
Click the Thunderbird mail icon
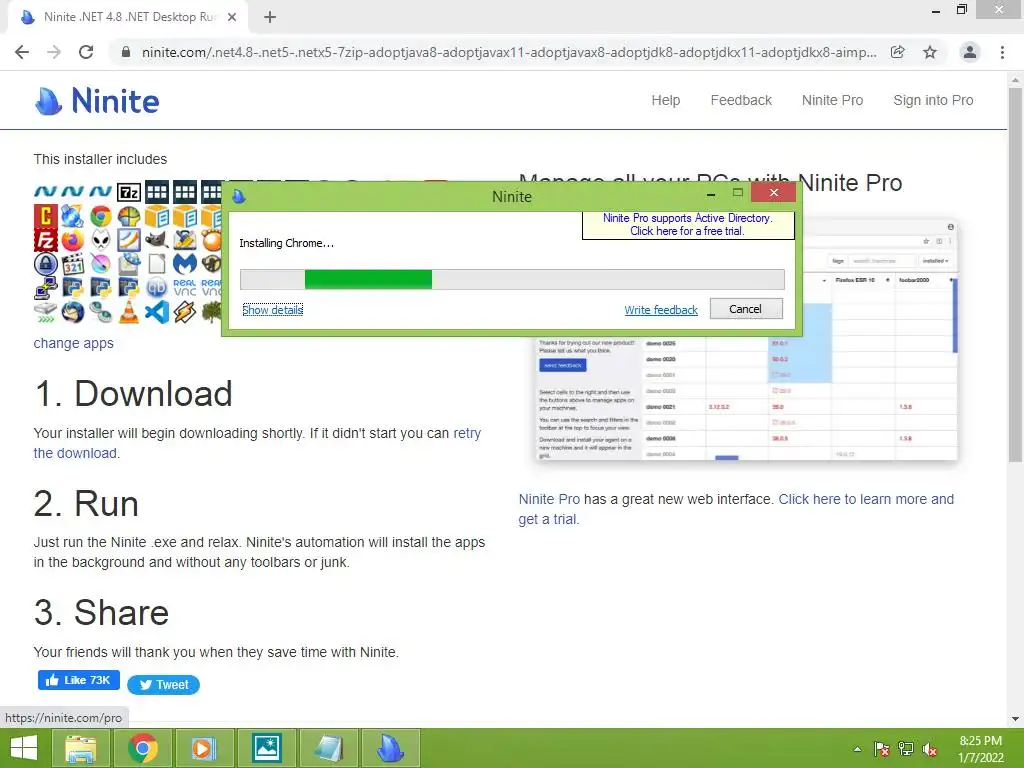(x=72, y=312)
